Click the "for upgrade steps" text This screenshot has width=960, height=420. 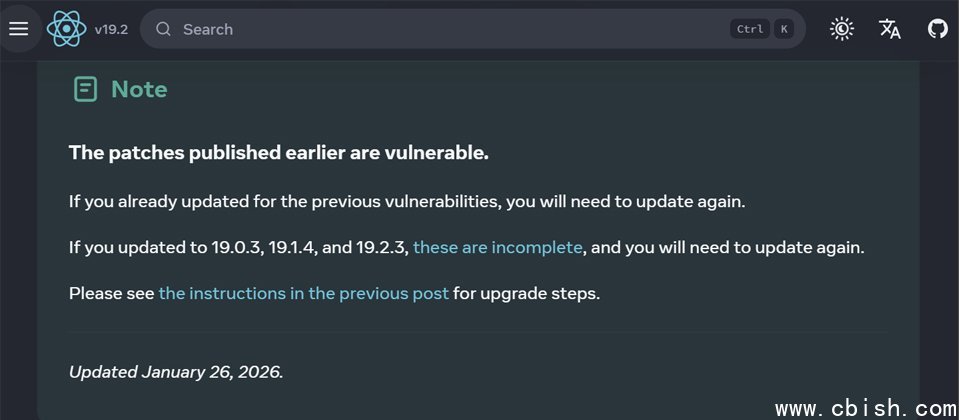pyautogui.click(x=527, y=294)
